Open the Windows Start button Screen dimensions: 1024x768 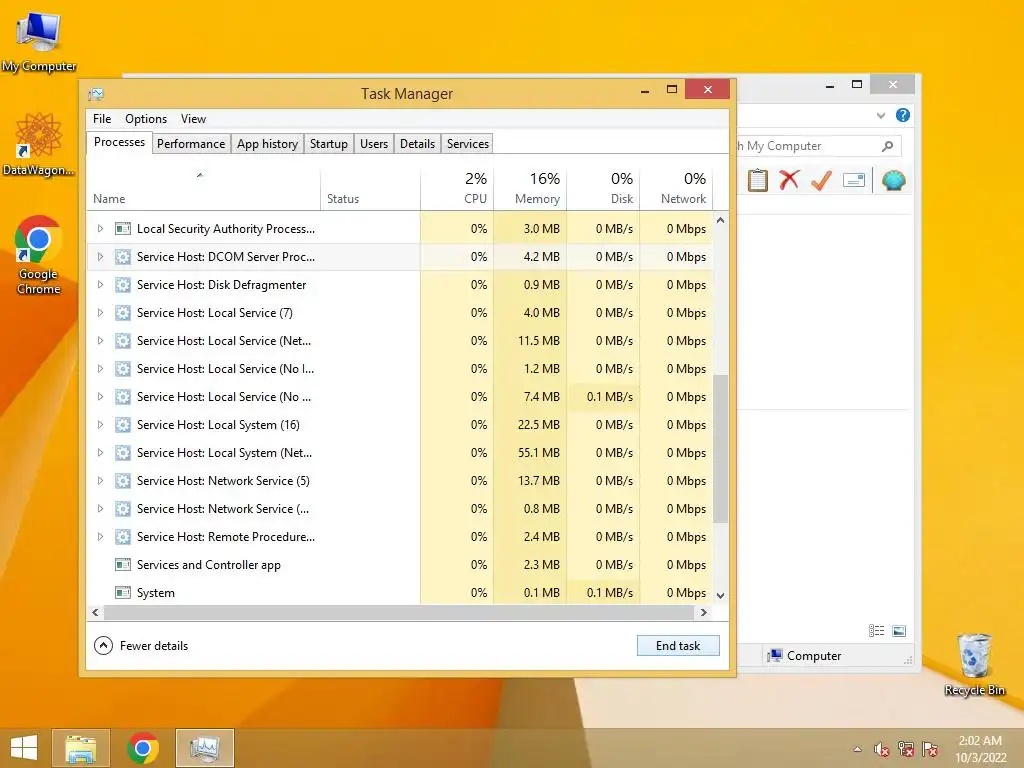(x=24, y=748)
